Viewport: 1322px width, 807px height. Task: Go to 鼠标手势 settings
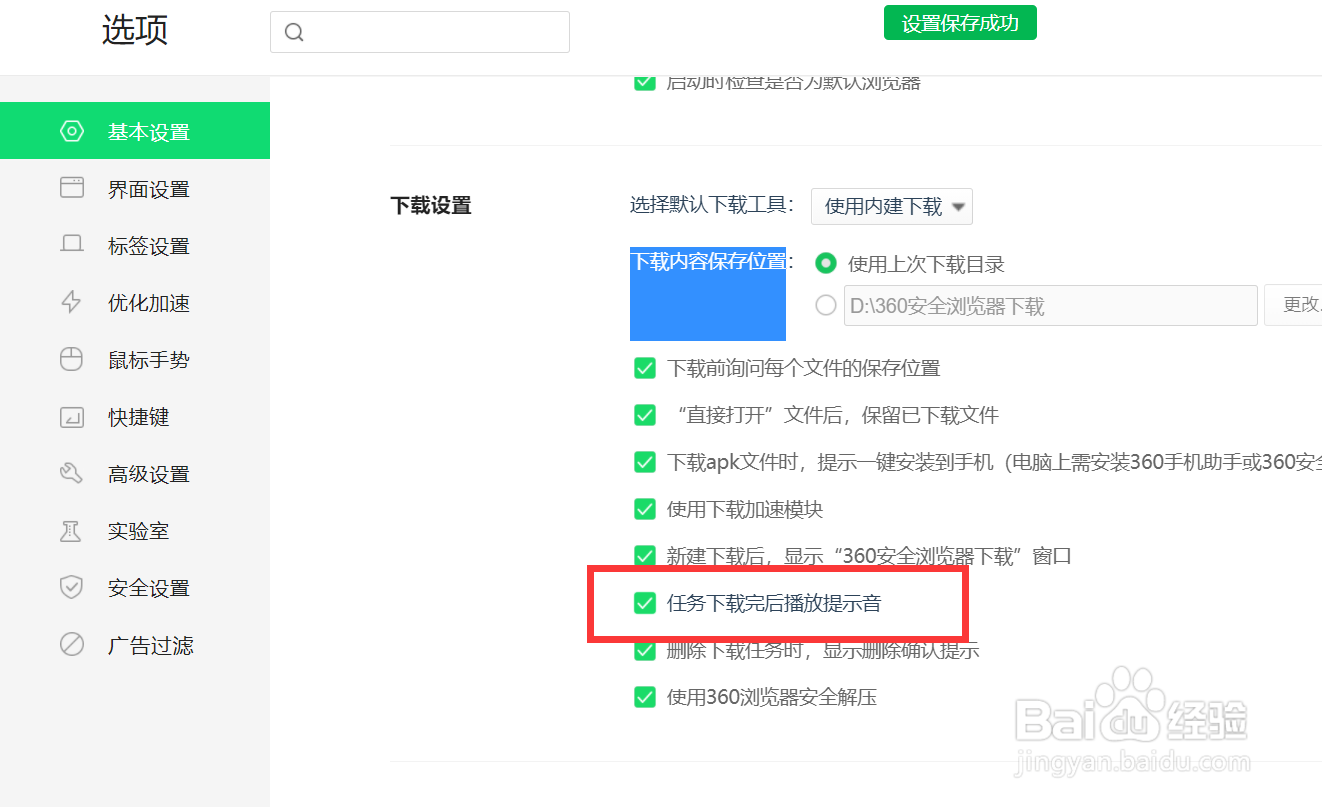click(x=135, y=359)
